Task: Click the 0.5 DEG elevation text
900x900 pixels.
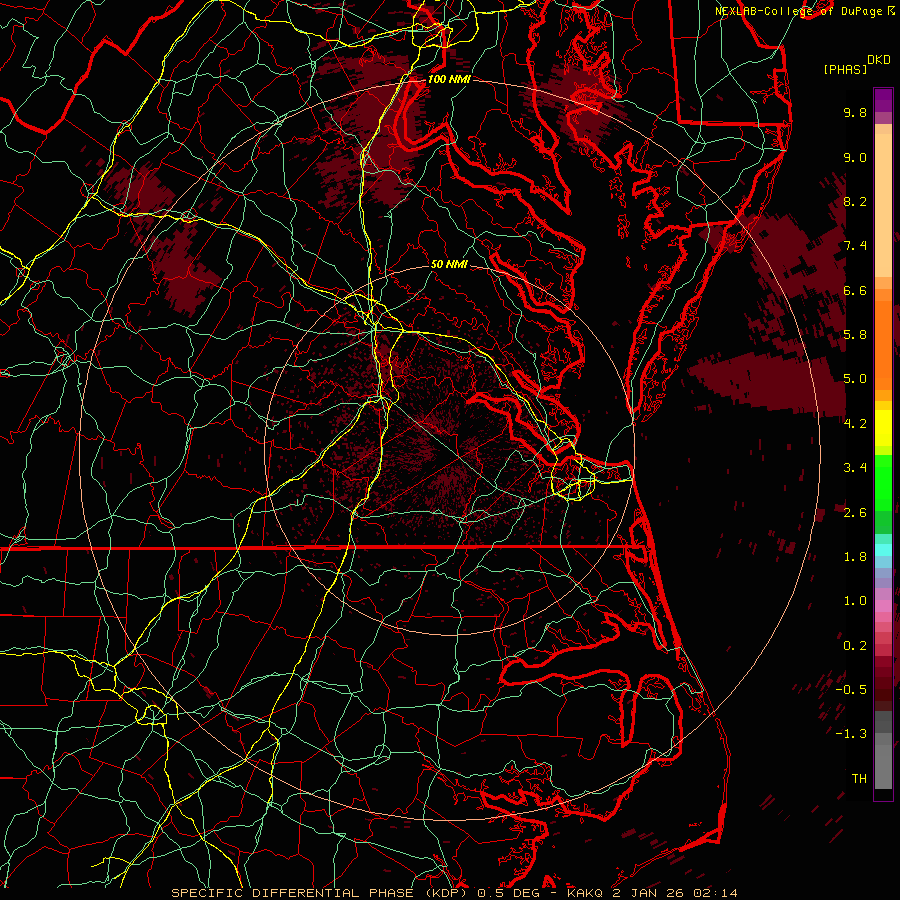Action: [509, 893]
